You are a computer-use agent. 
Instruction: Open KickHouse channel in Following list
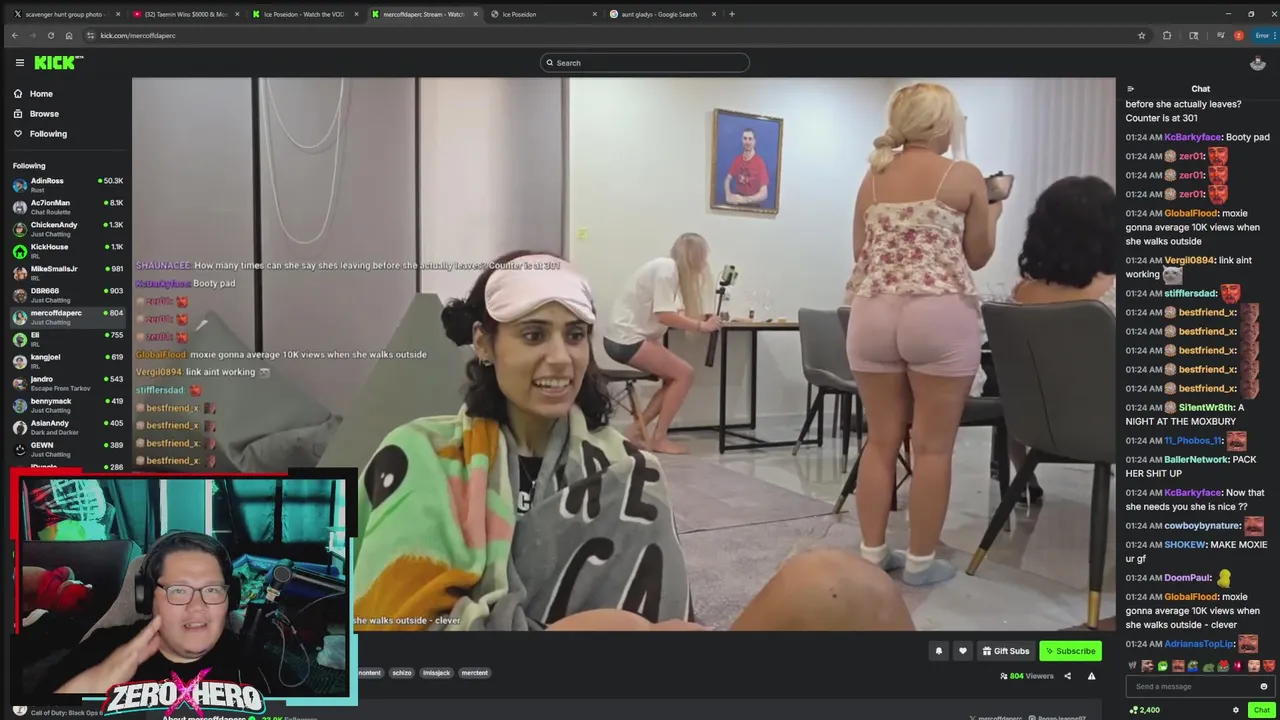(67, 251)
